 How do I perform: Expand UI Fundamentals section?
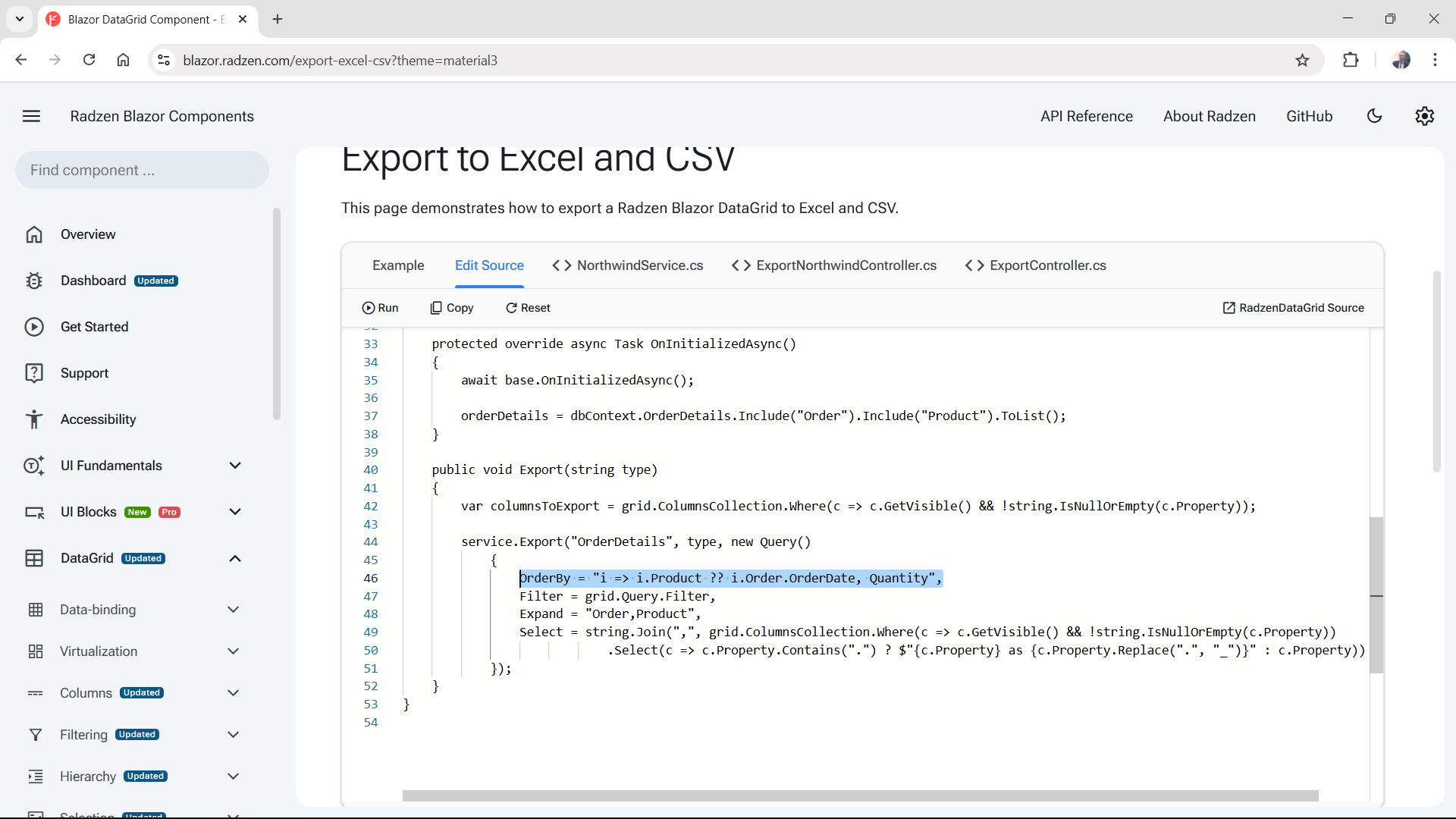[235, 466]
